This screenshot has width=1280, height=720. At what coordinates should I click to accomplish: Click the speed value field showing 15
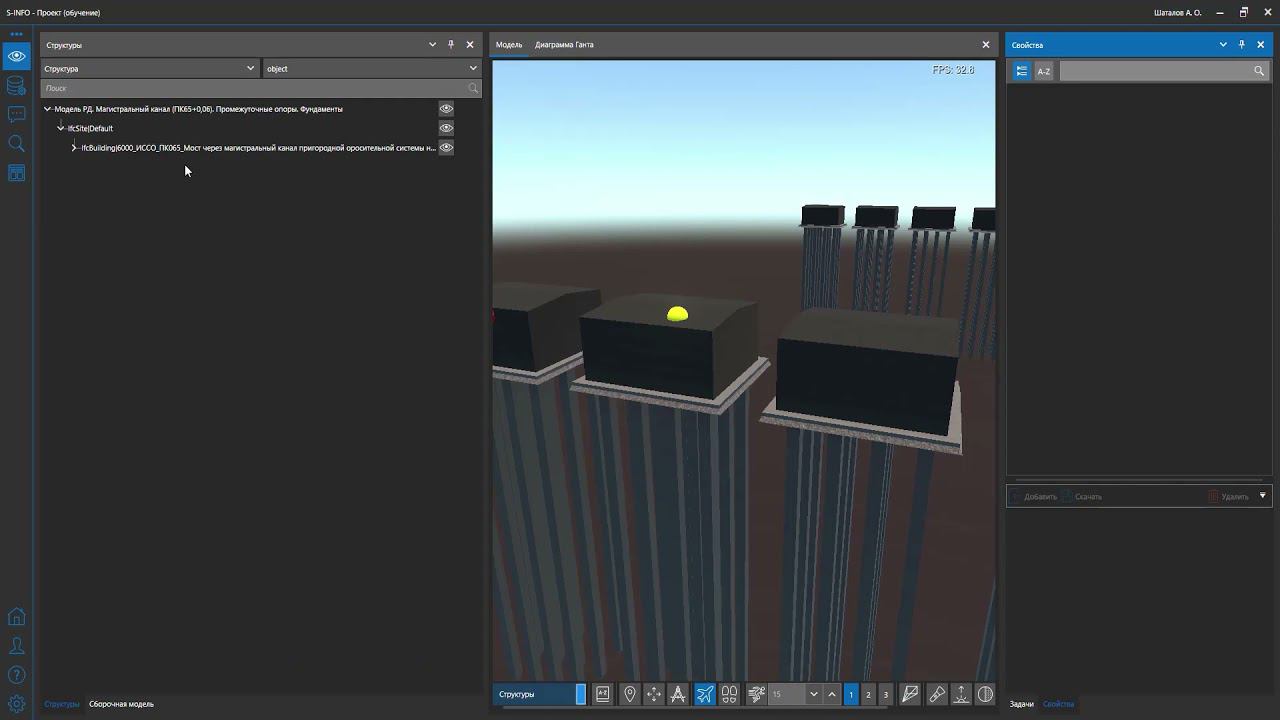787,694
